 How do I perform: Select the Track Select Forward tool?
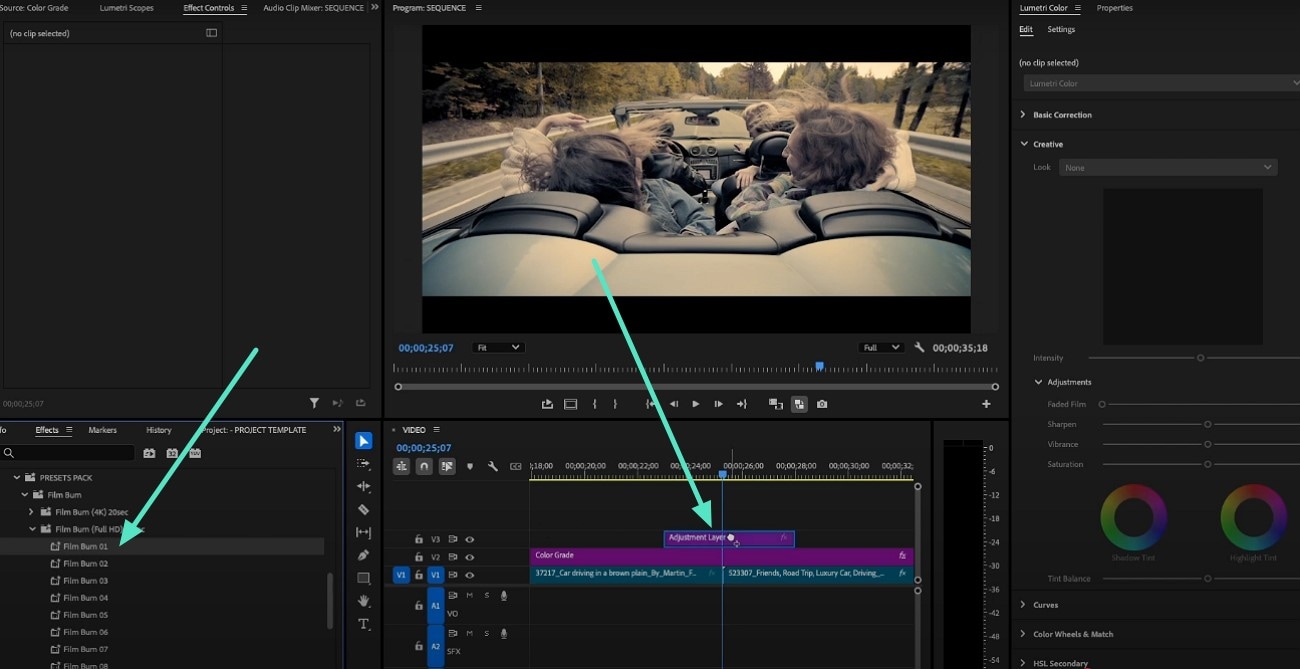(363, 463)
